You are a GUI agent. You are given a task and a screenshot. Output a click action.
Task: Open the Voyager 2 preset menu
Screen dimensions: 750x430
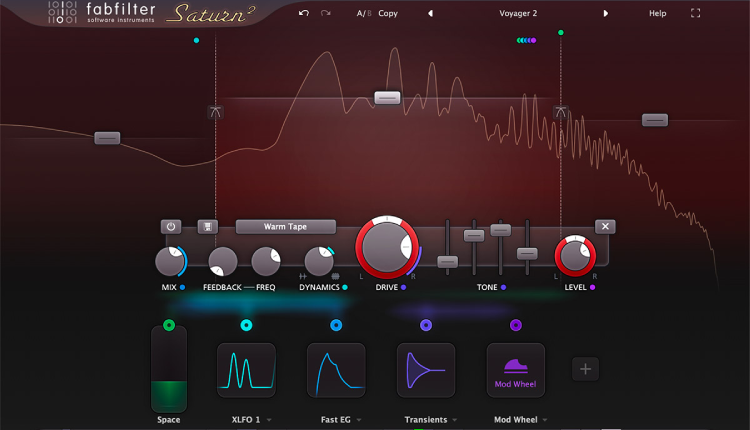point(518,14)
